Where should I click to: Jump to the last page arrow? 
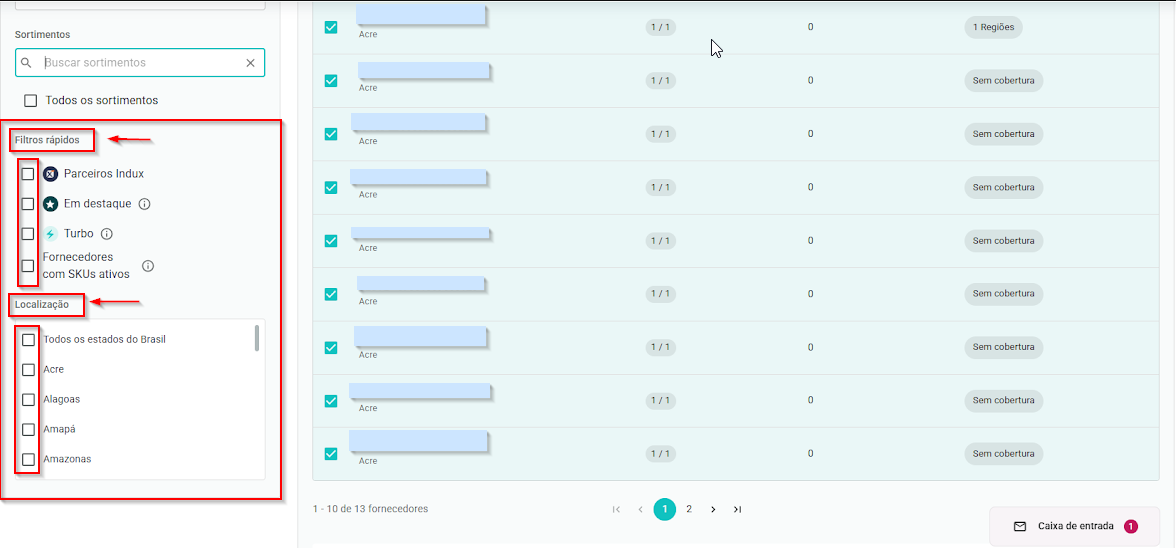point(737,510)
